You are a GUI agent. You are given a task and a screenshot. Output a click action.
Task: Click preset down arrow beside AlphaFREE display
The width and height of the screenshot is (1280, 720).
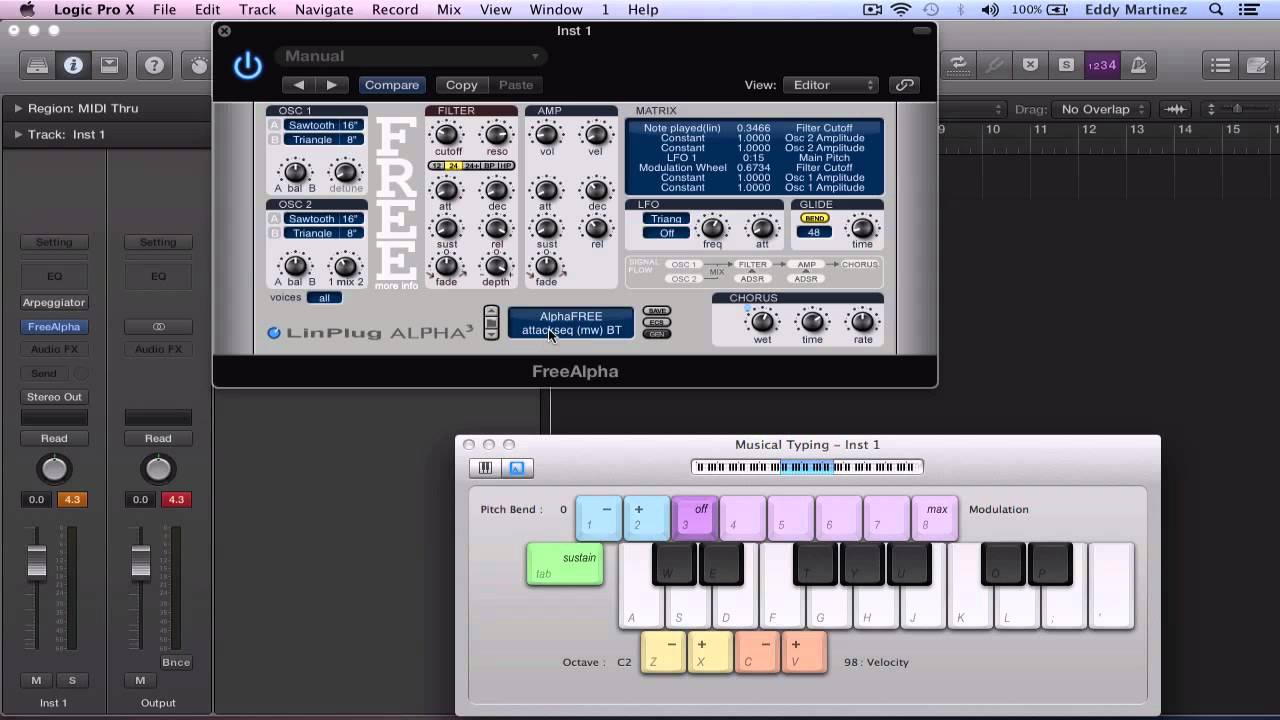coord(491,334)
